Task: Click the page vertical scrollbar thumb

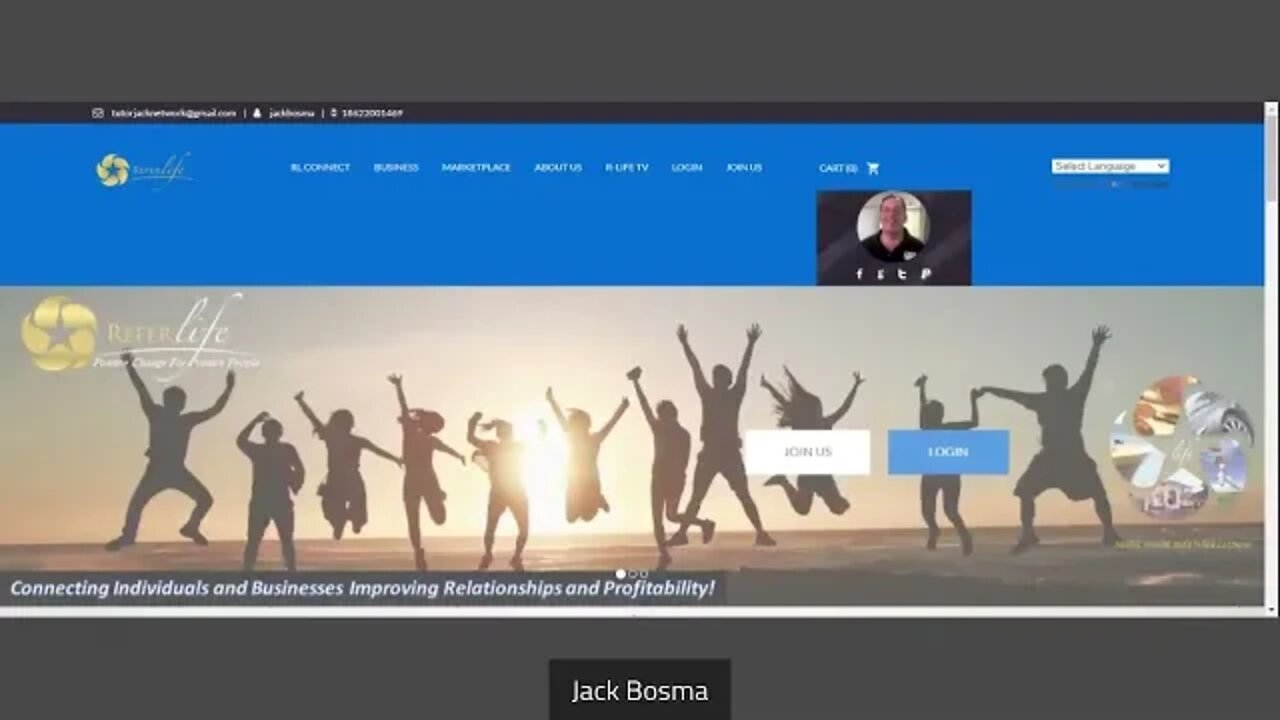Action: tap(1271, 160)
